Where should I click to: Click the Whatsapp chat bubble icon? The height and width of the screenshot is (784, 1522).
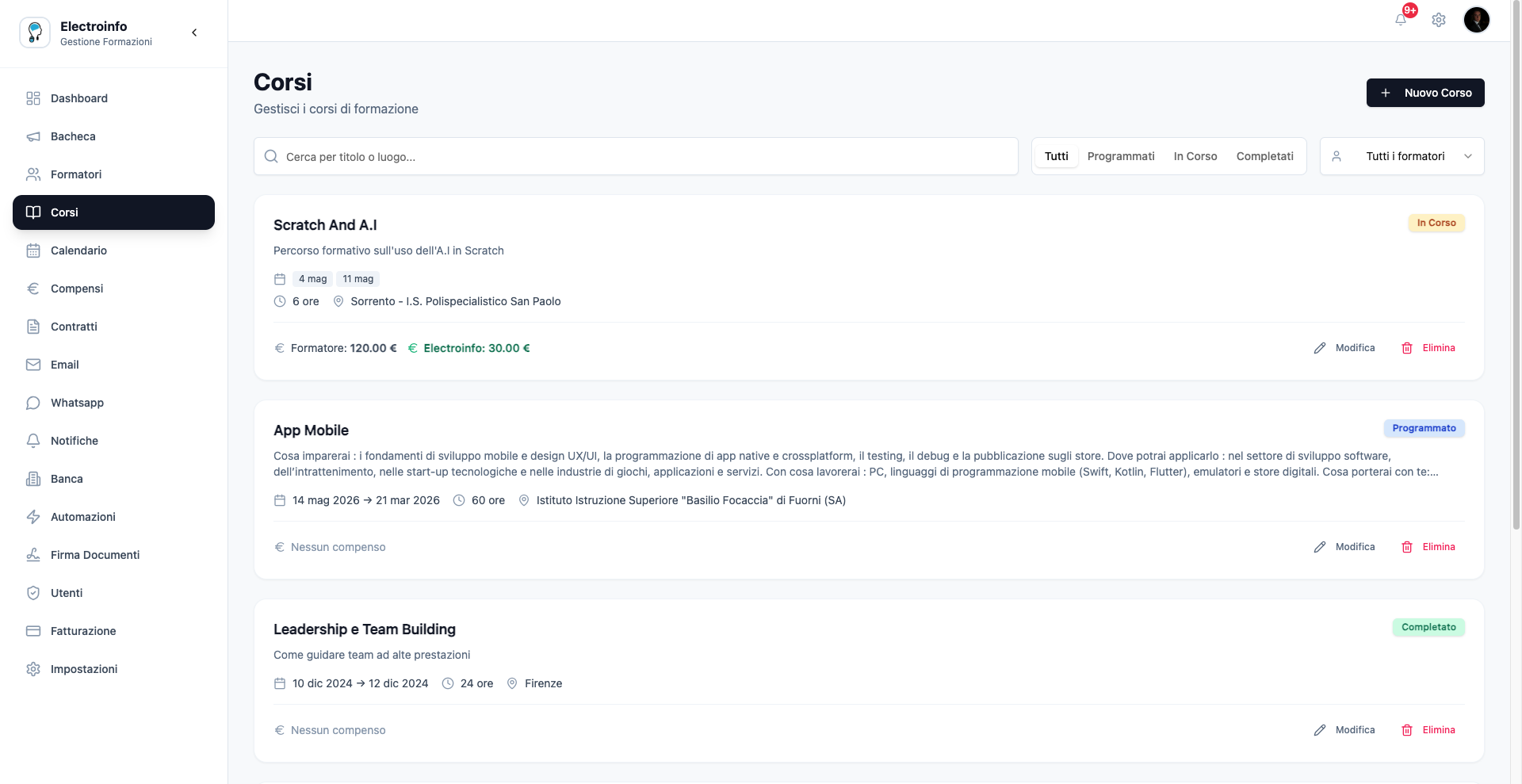click(33, 403)
